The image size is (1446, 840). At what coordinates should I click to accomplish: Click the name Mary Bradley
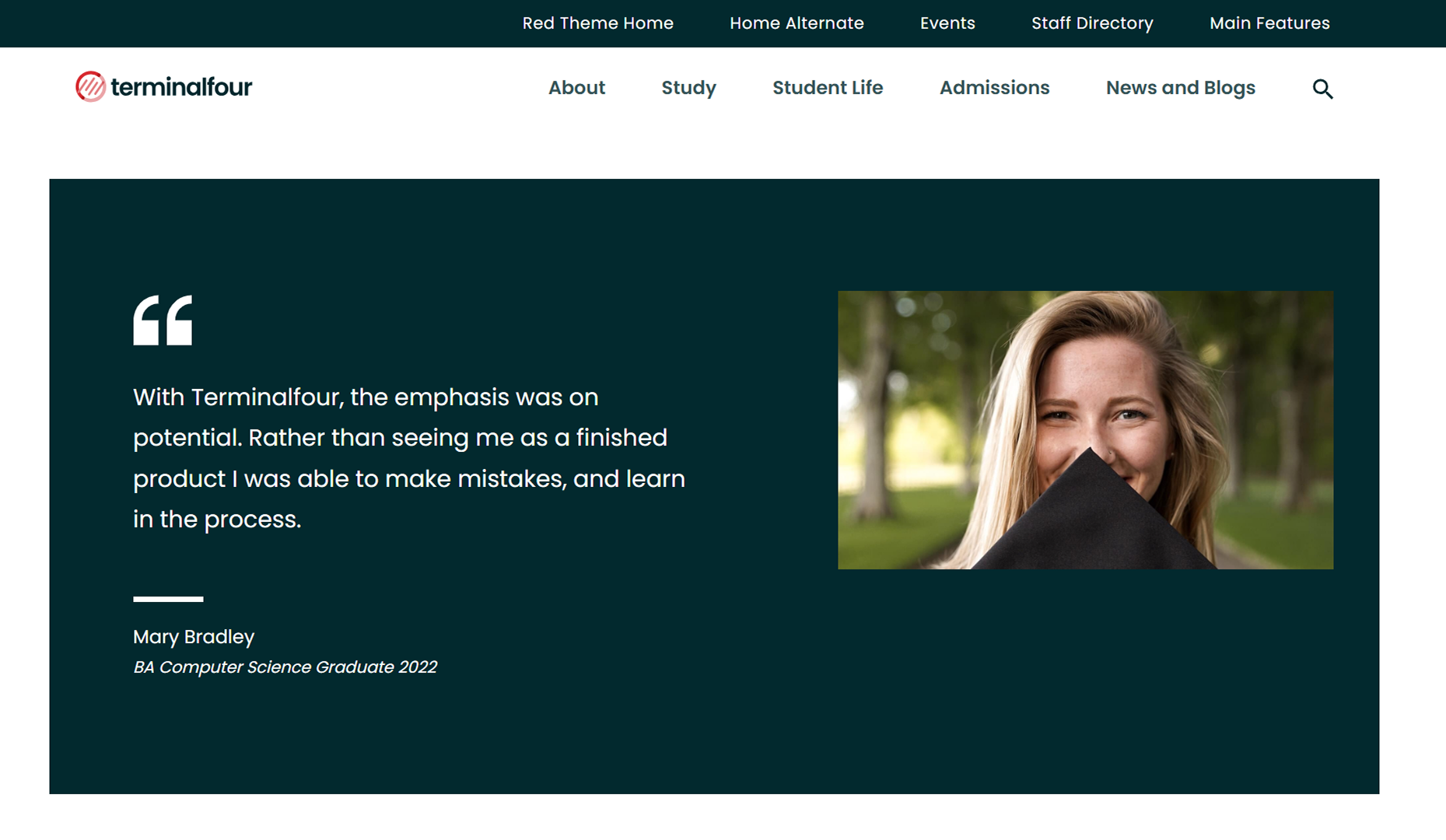coord(194,636)
